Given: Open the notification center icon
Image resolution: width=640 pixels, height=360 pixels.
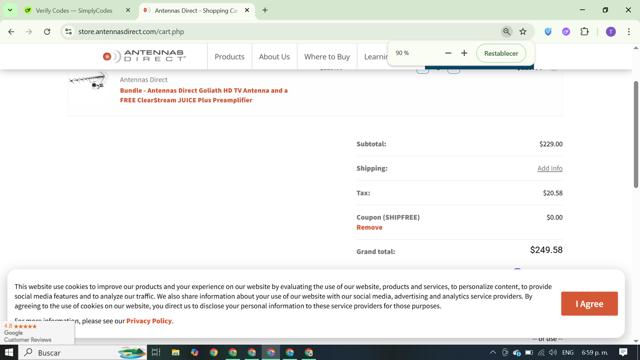Looking at the screenshot, I should pos(623,352).
